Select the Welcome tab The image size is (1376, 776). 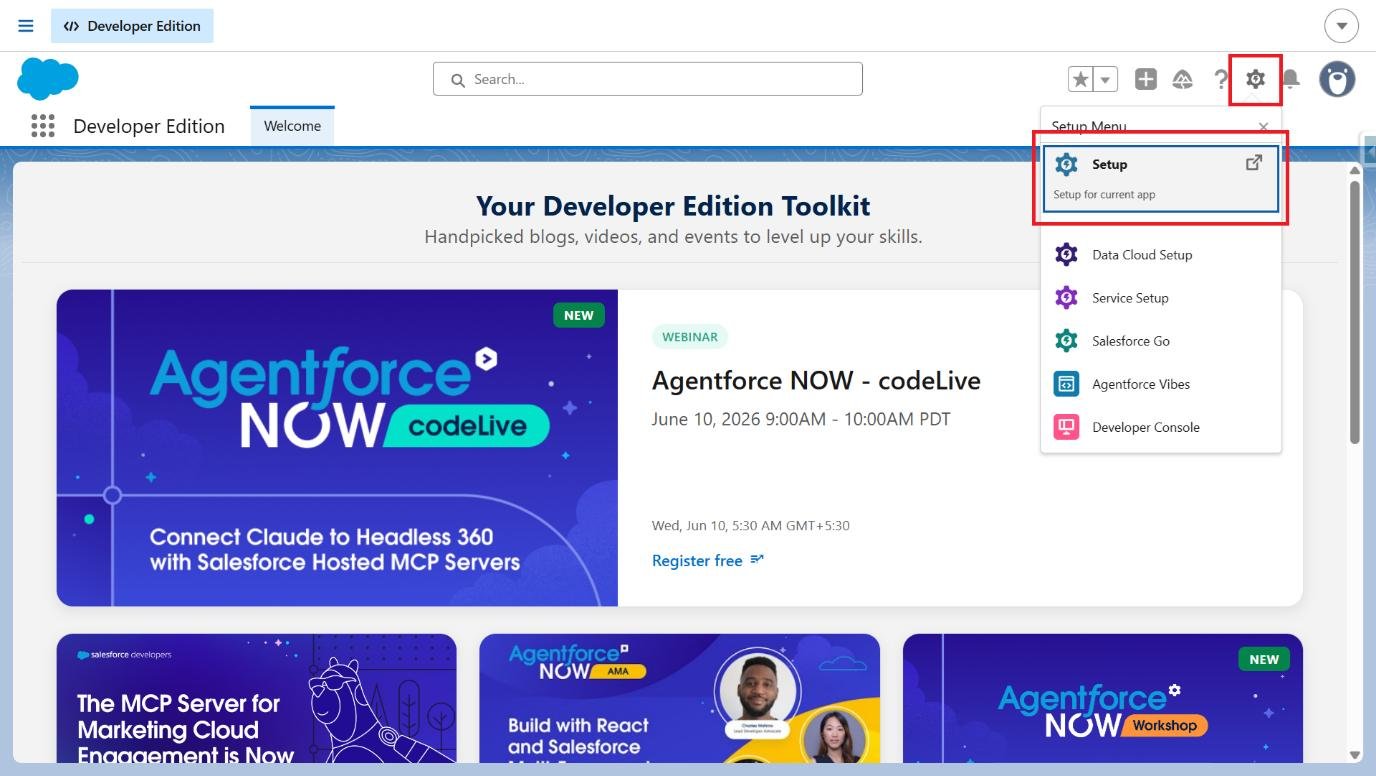click(x=292, y=126)
